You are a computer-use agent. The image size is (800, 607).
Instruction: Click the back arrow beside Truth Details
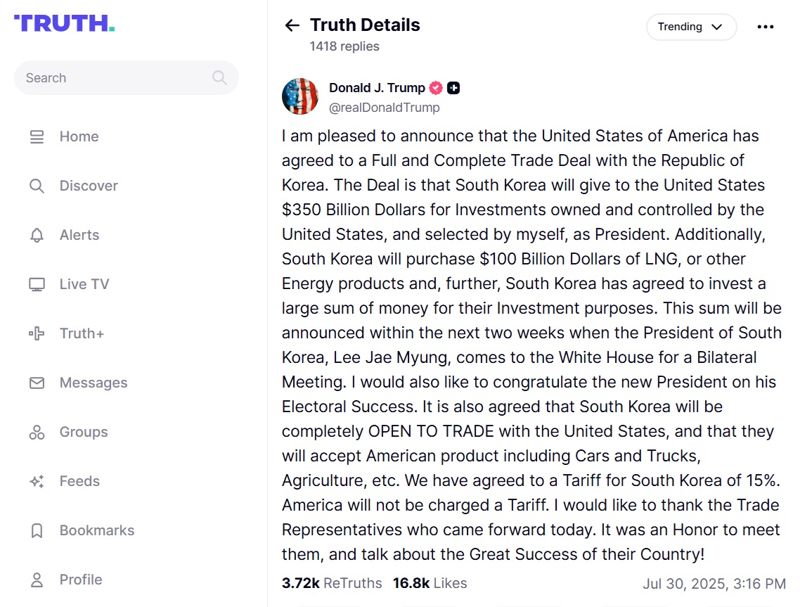[292, 26]
